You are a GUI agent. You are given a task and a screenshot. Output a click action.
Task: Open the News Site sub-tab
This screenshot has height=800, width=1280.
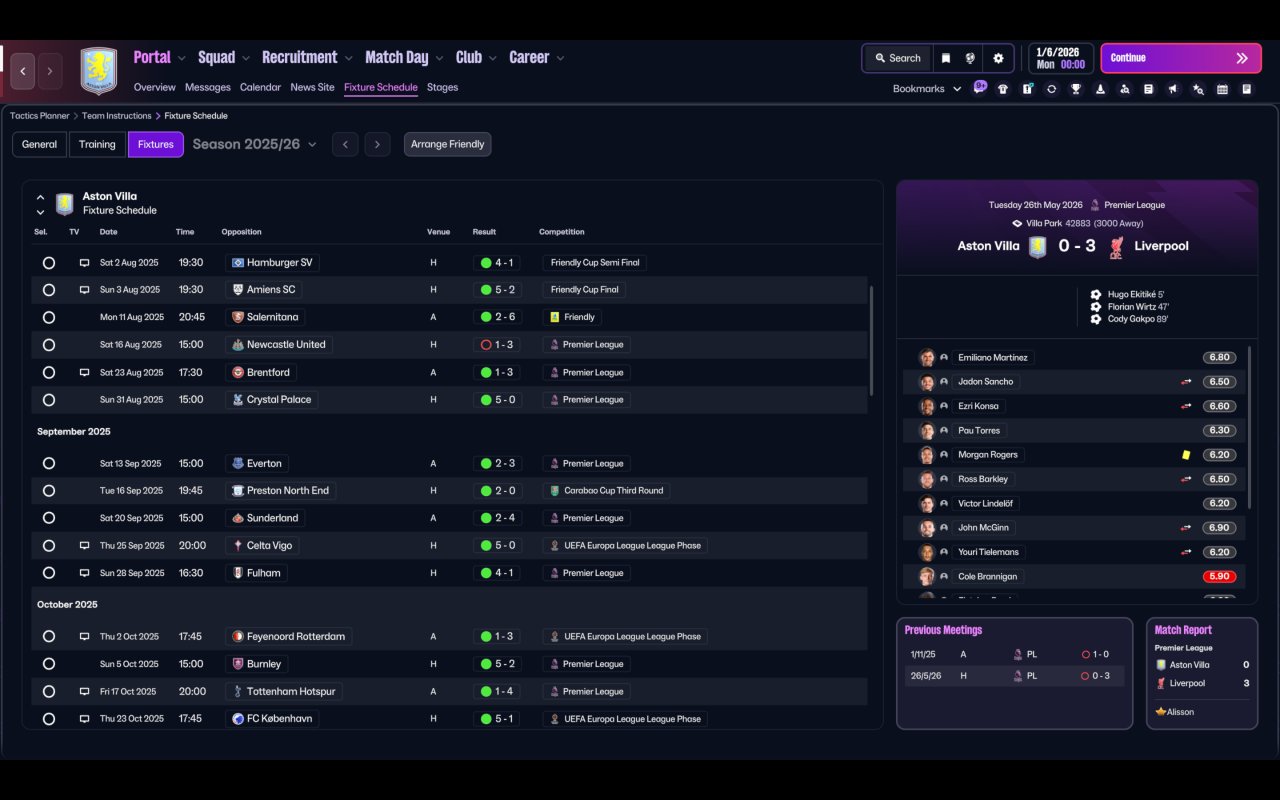[x=312, y=88]
